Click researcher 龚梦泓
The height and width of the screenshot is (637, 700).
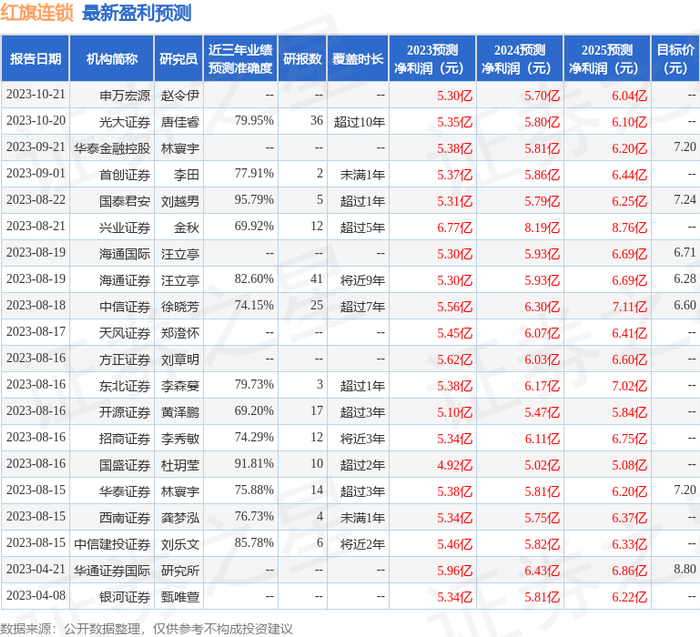(x=180, y=517)
